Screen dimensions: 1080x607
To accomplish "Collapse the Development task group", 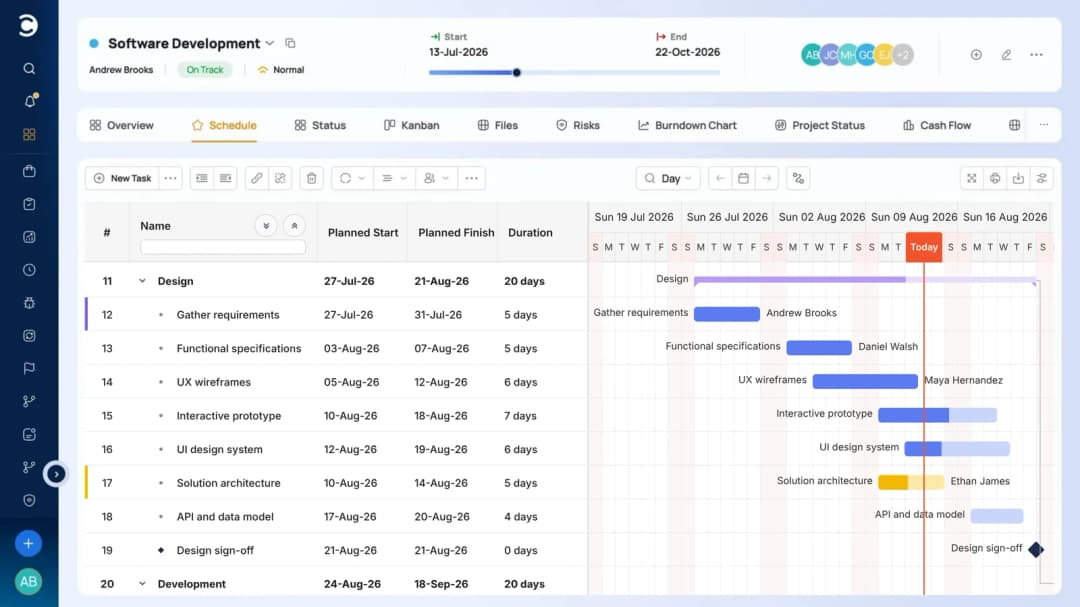I will [x=142, y=584].
